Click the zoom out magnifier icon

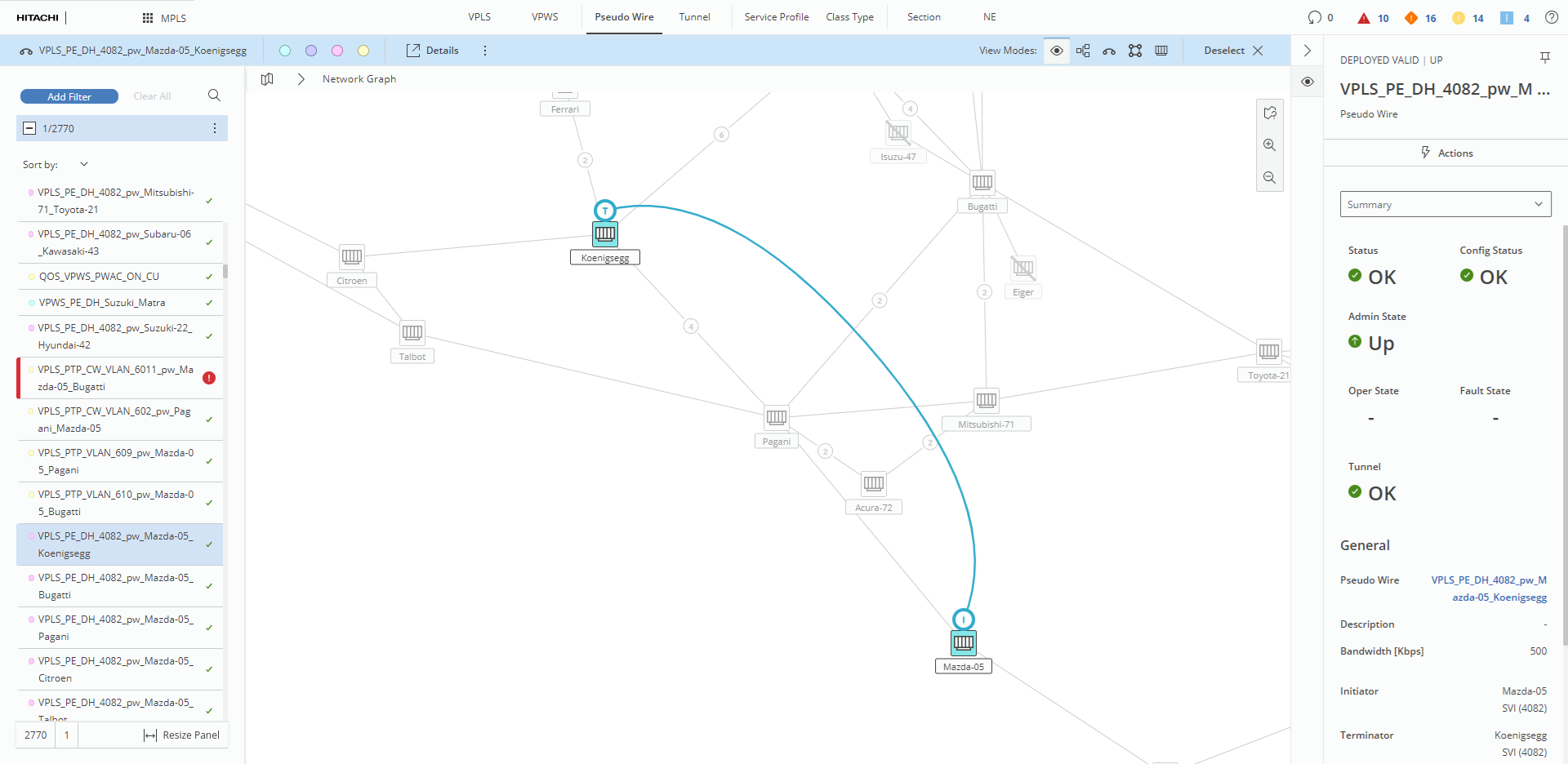pos(1269,178)
